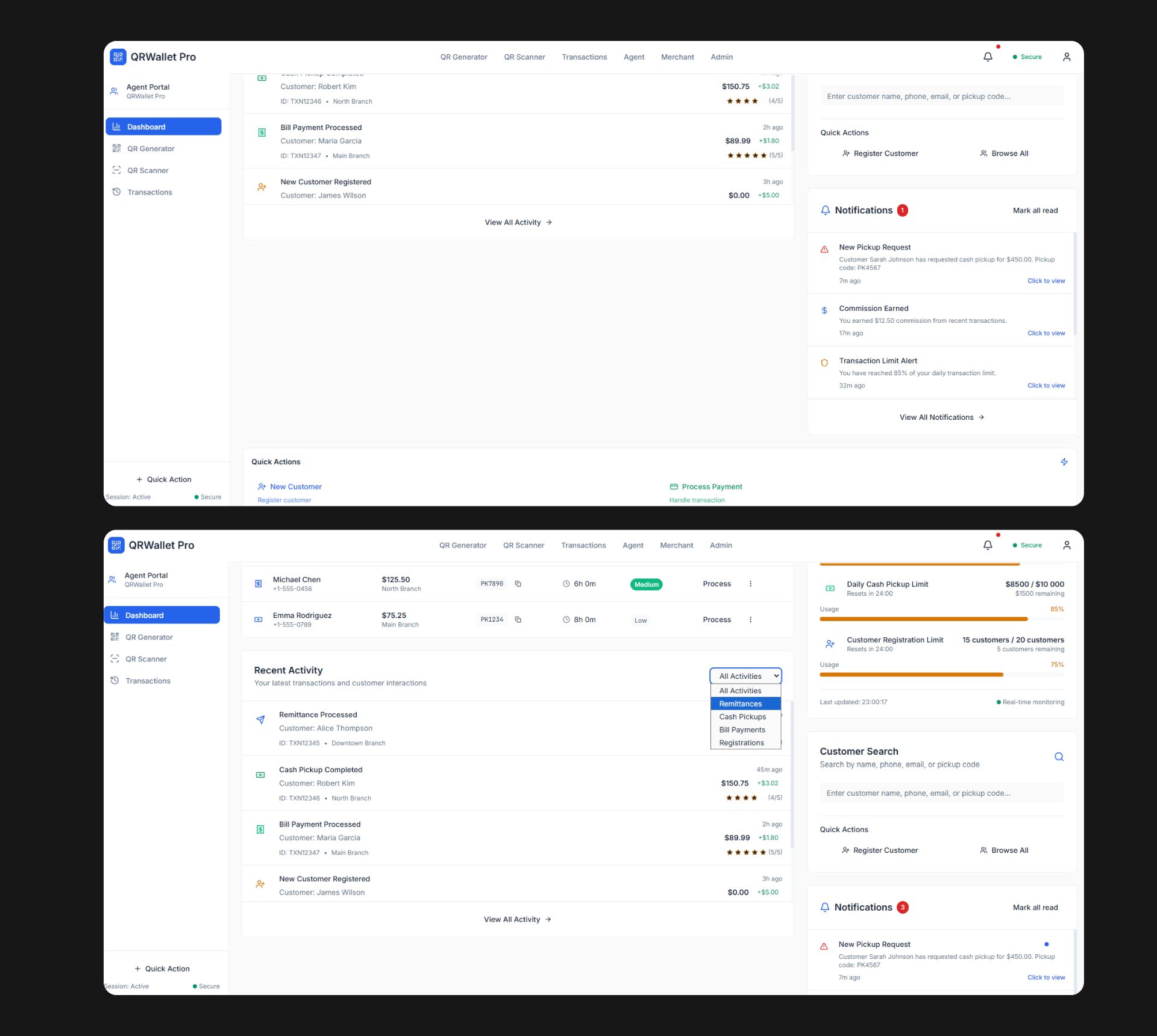Image resolution: width=1157 pixels, height=1036 pixels.
Task: Click the customer search input in top panel
Action: tap(941, 96)
